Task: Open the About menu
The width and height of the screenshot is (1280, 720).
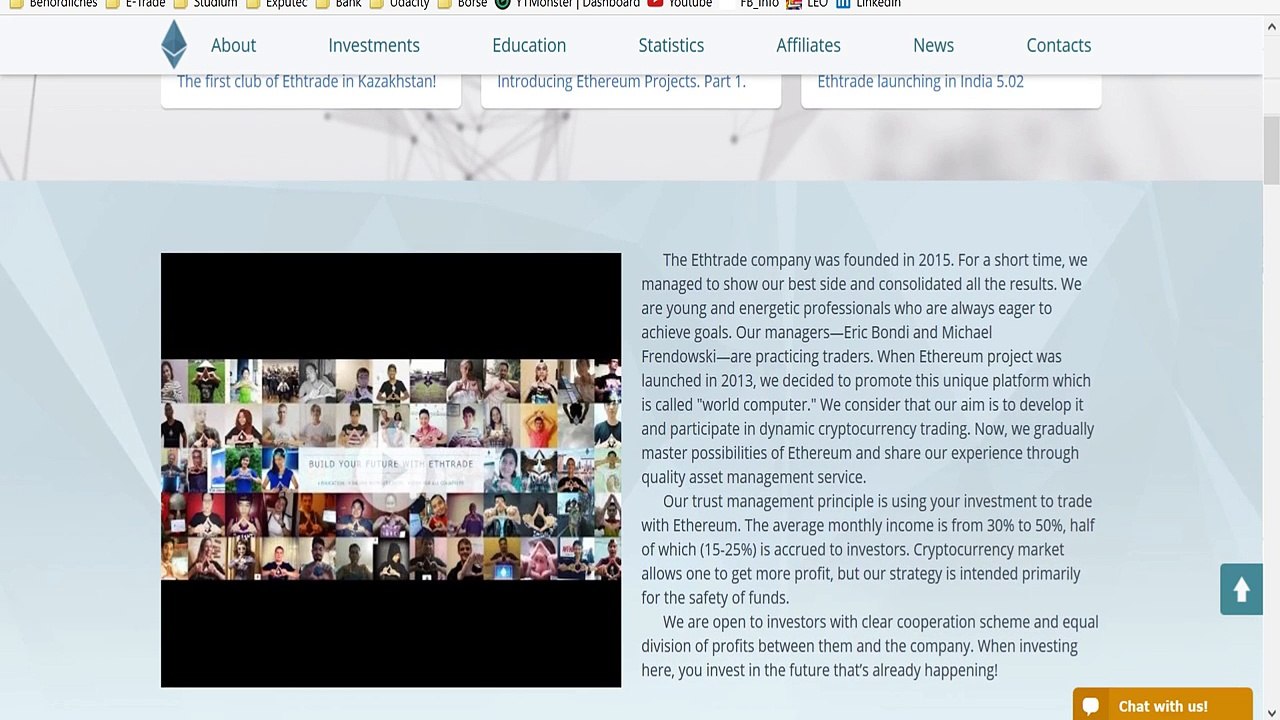Action: 233,45
